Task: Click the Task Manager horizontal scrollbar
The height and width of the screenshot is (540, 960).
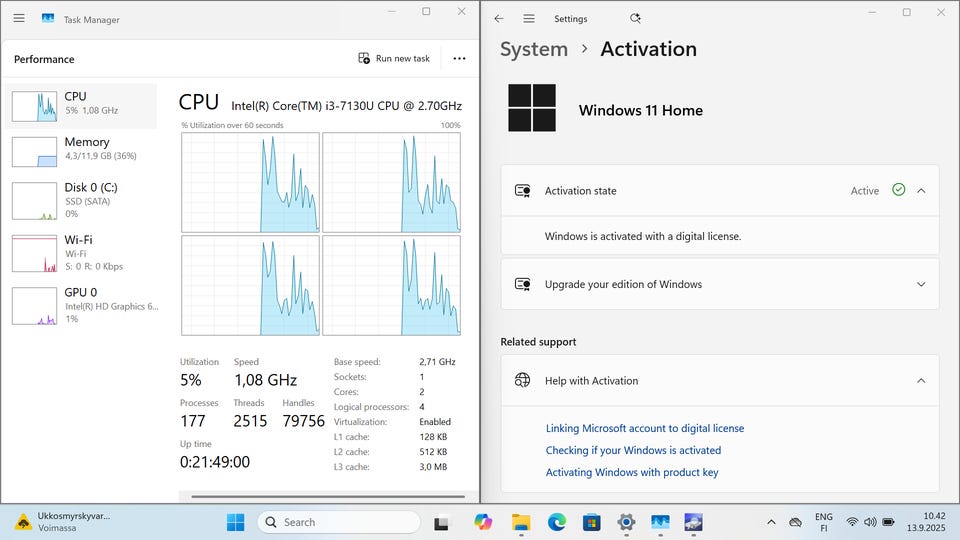Action: point(328,497)
